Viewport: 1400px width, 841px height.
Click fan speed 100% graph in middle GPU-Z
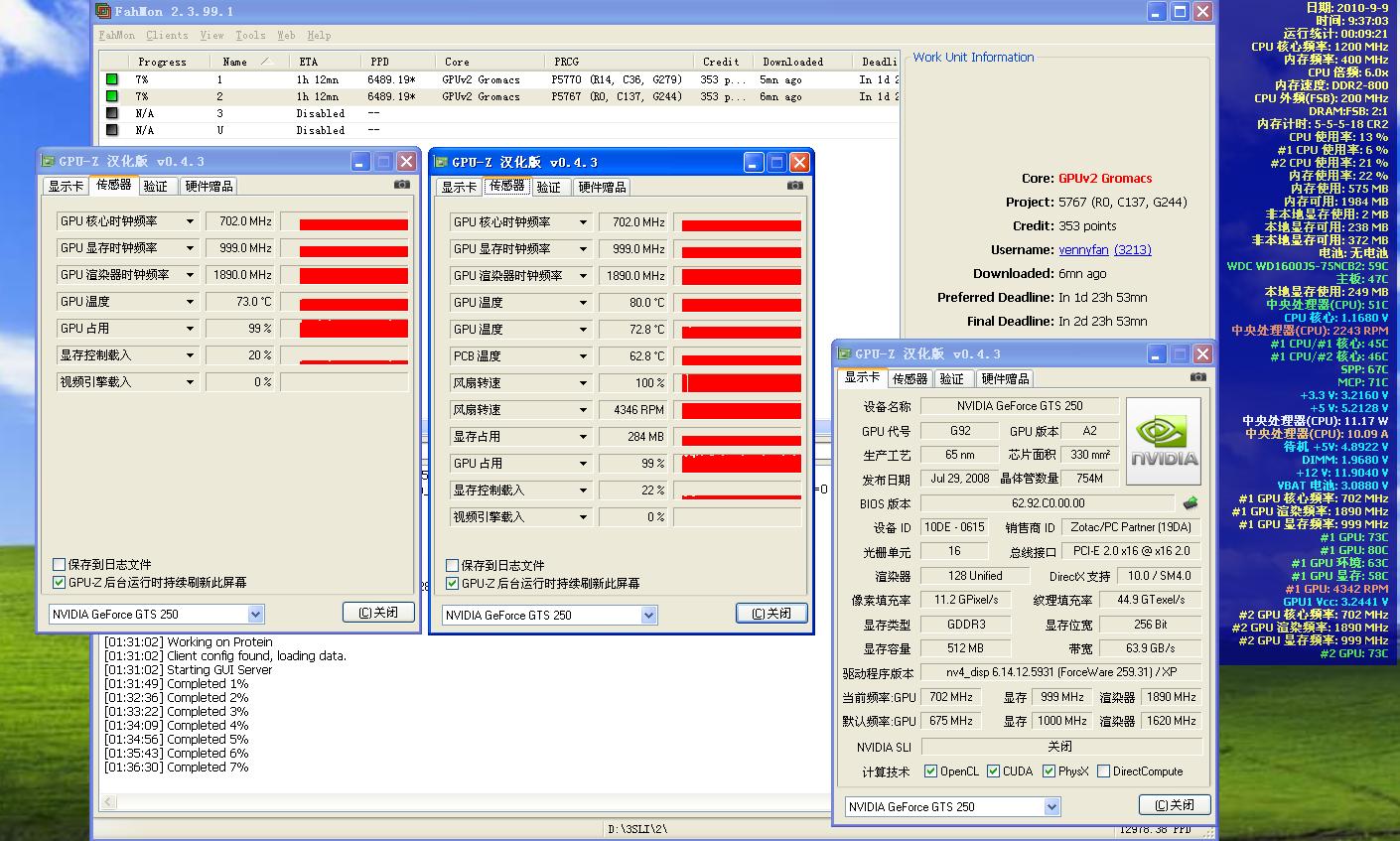[x=738, y=383]
